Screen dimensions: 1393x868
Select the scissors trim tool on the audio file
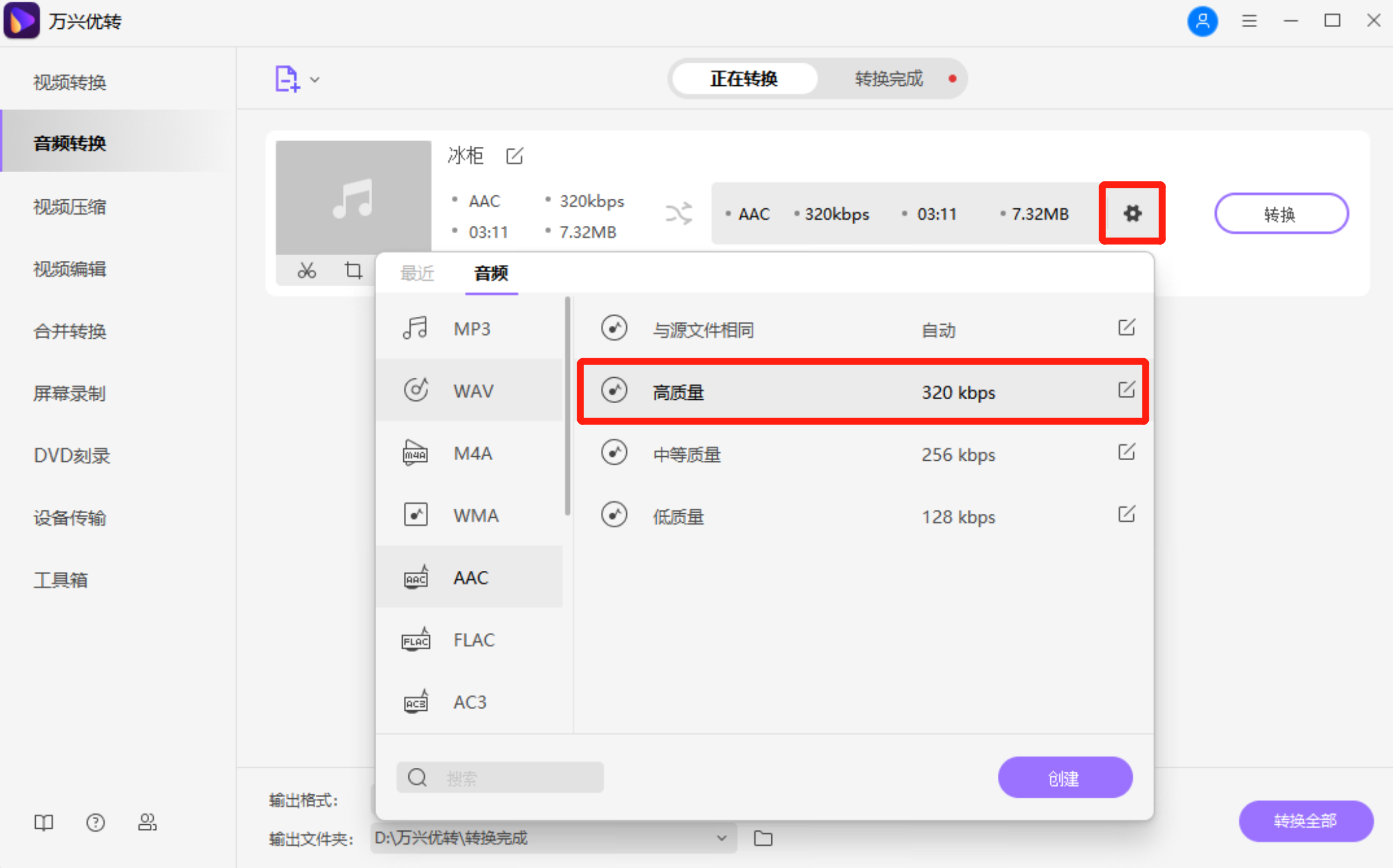[x=307, y=270]
